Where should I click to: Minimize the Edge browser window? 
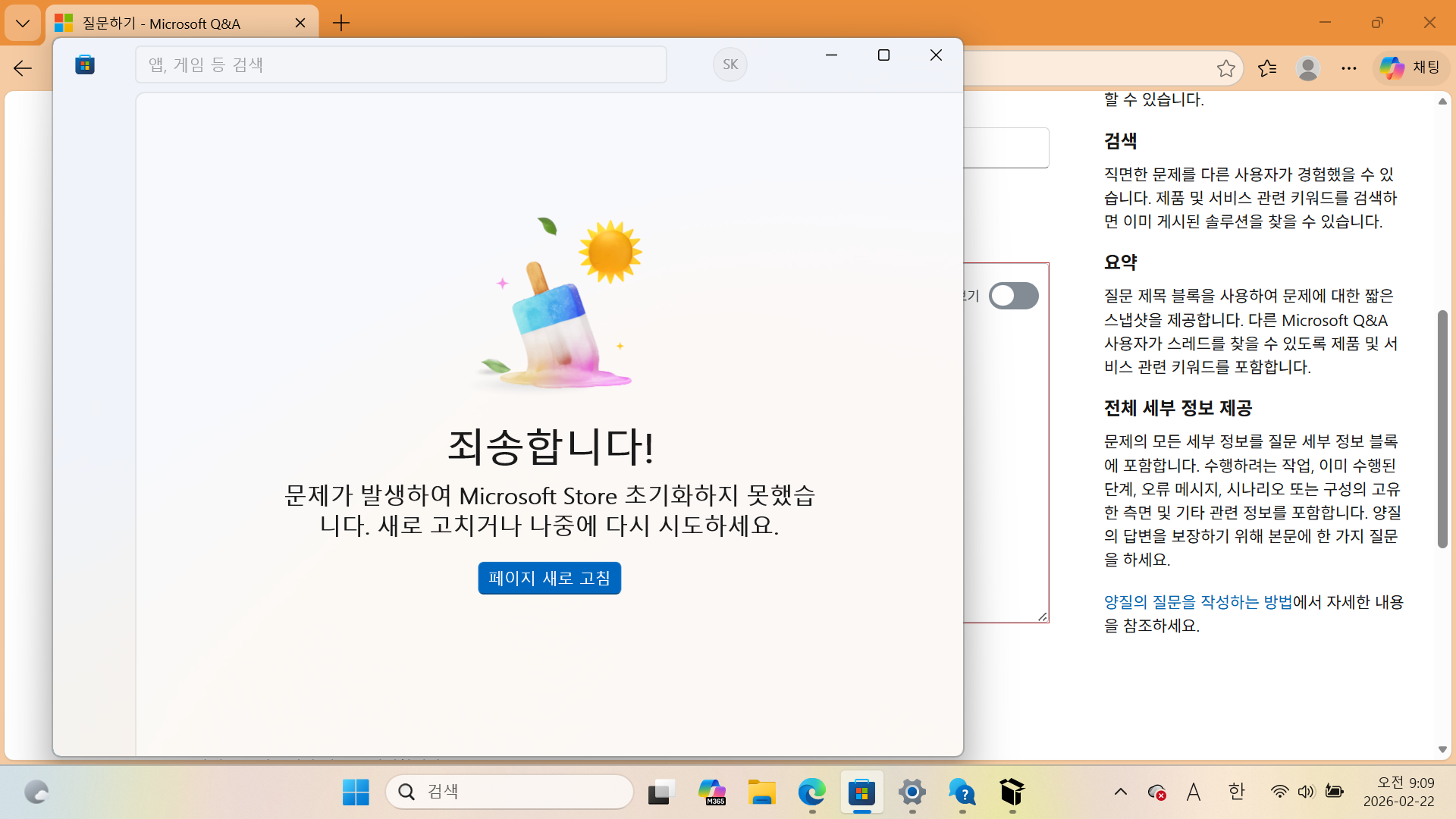click(1325, 23)
